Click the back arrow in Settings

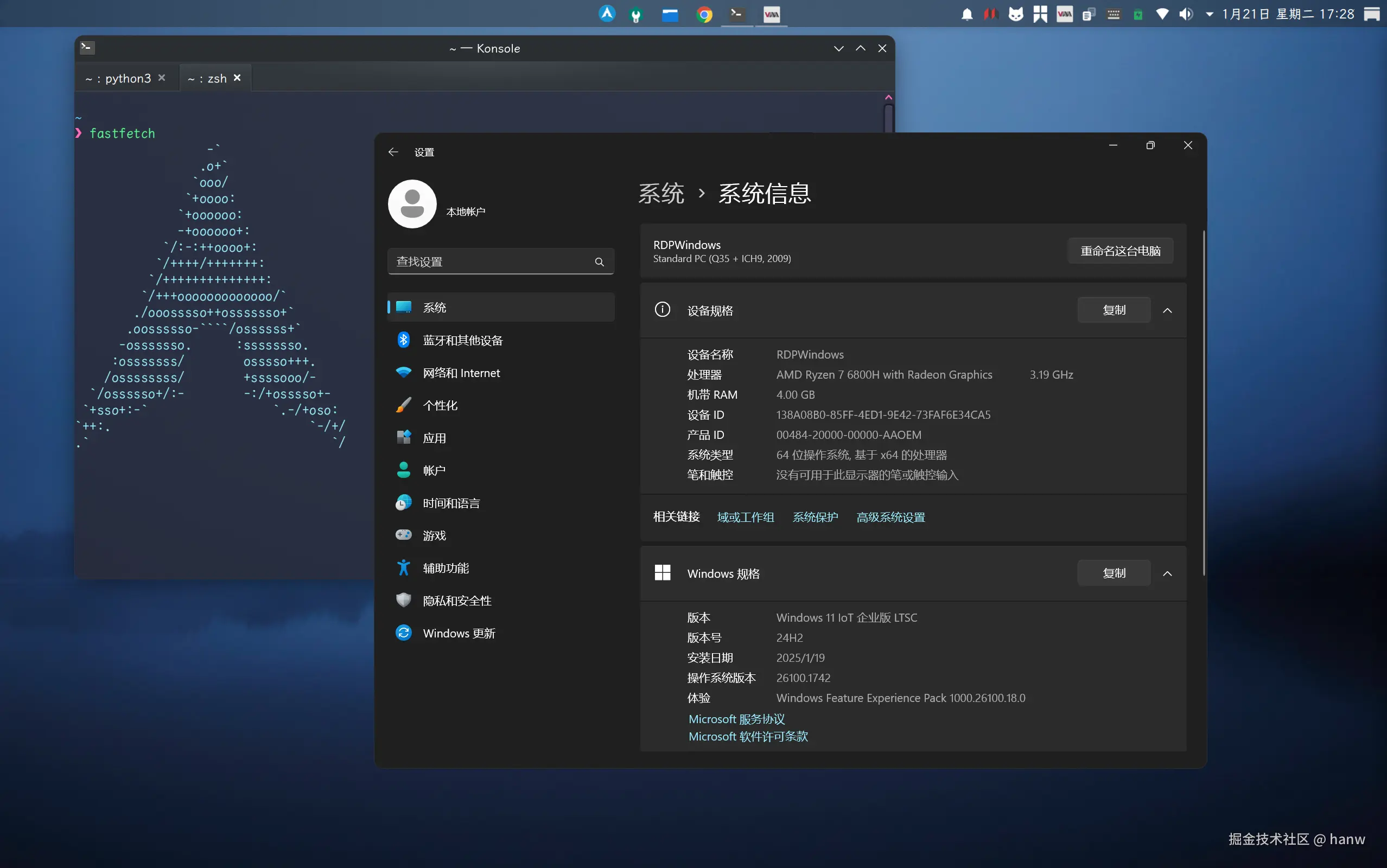(393, 152)
